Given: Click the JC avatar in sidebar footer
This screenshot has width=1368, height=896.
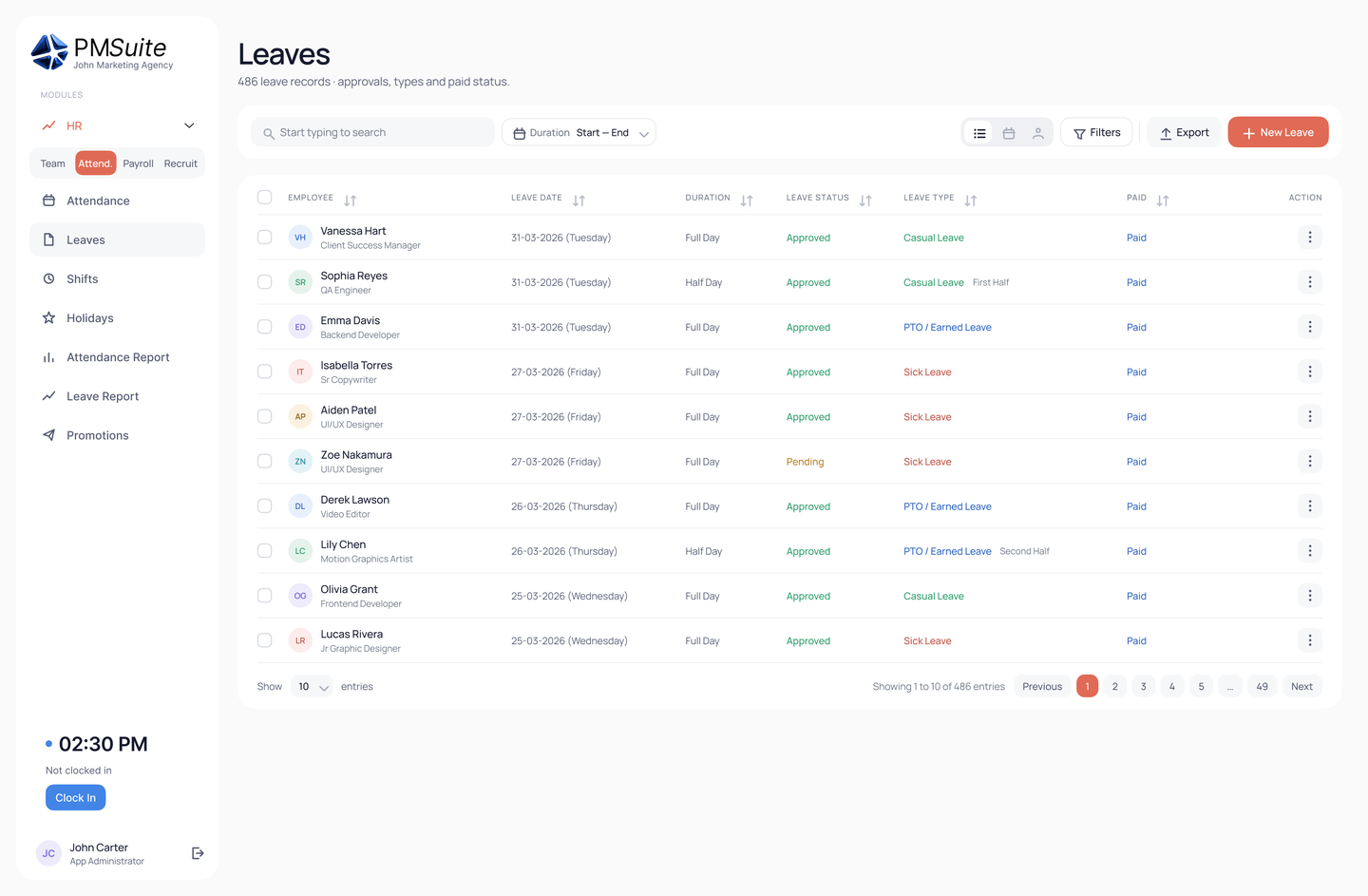Looking at the screenshot, I should coord(48,853).
